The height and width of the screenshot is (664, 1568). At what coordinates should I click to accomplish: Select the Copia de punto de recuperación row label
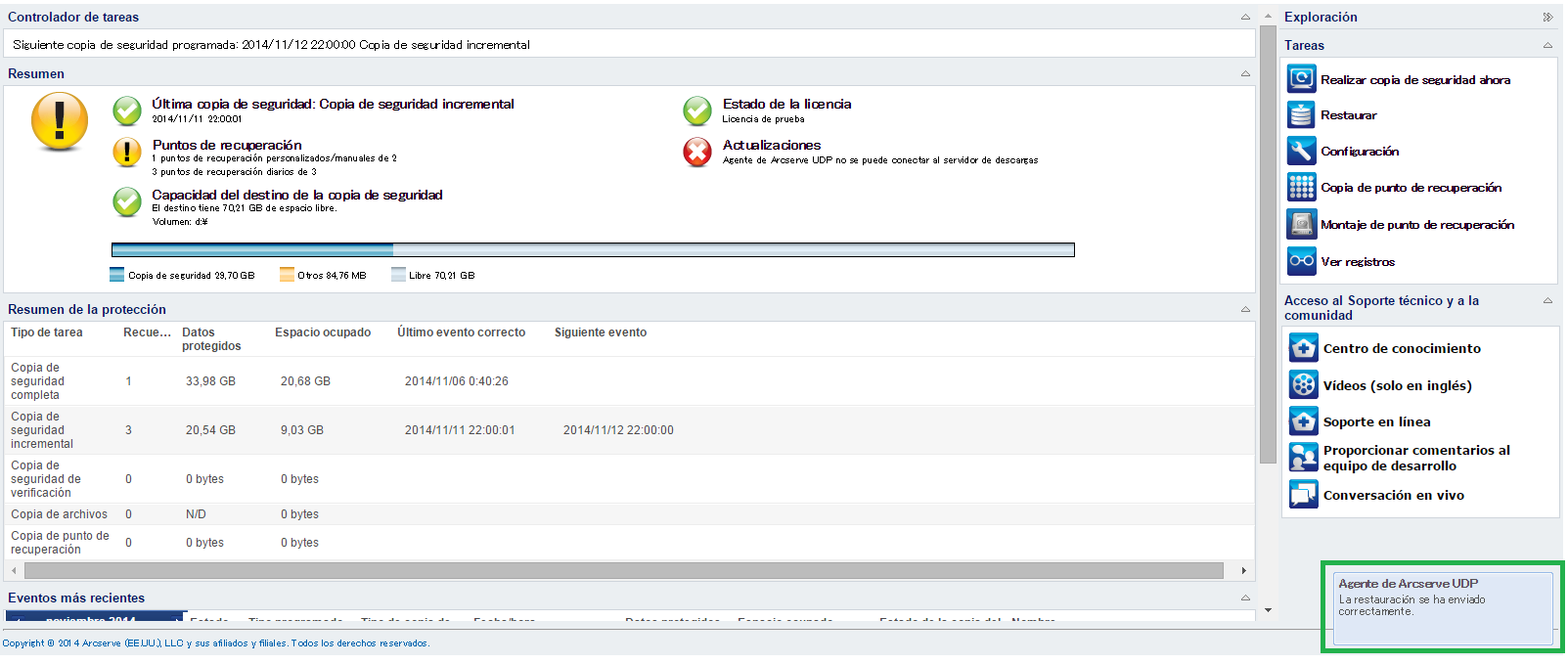60,543
